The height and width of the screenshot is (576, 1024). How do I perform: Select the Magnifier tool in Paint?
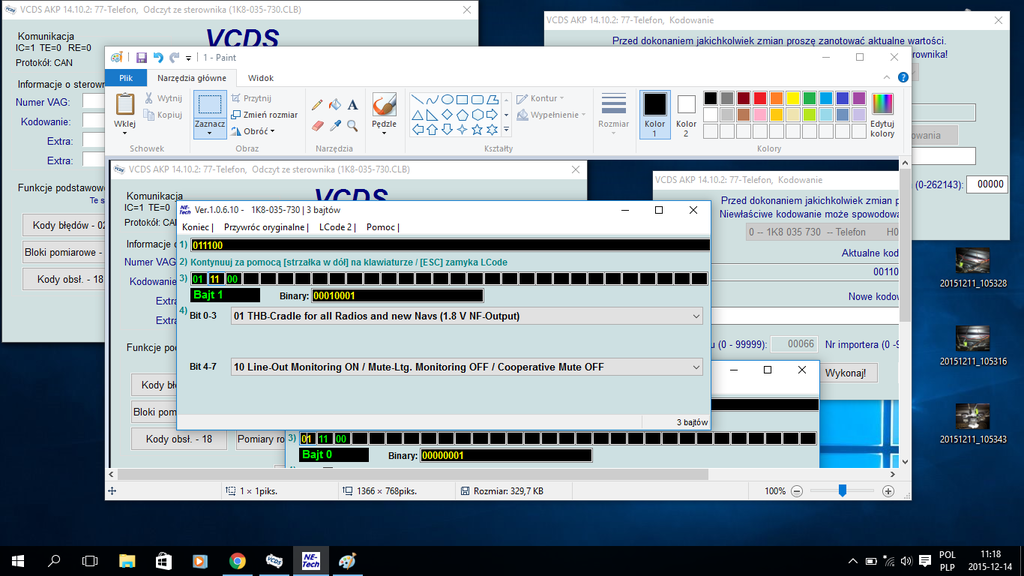point(352,126)
